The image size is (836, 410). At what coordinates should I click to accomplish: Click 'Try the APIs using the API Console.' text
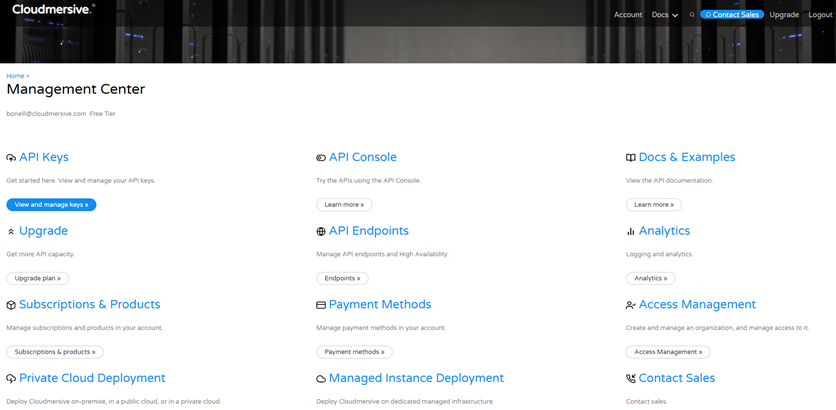369,181
